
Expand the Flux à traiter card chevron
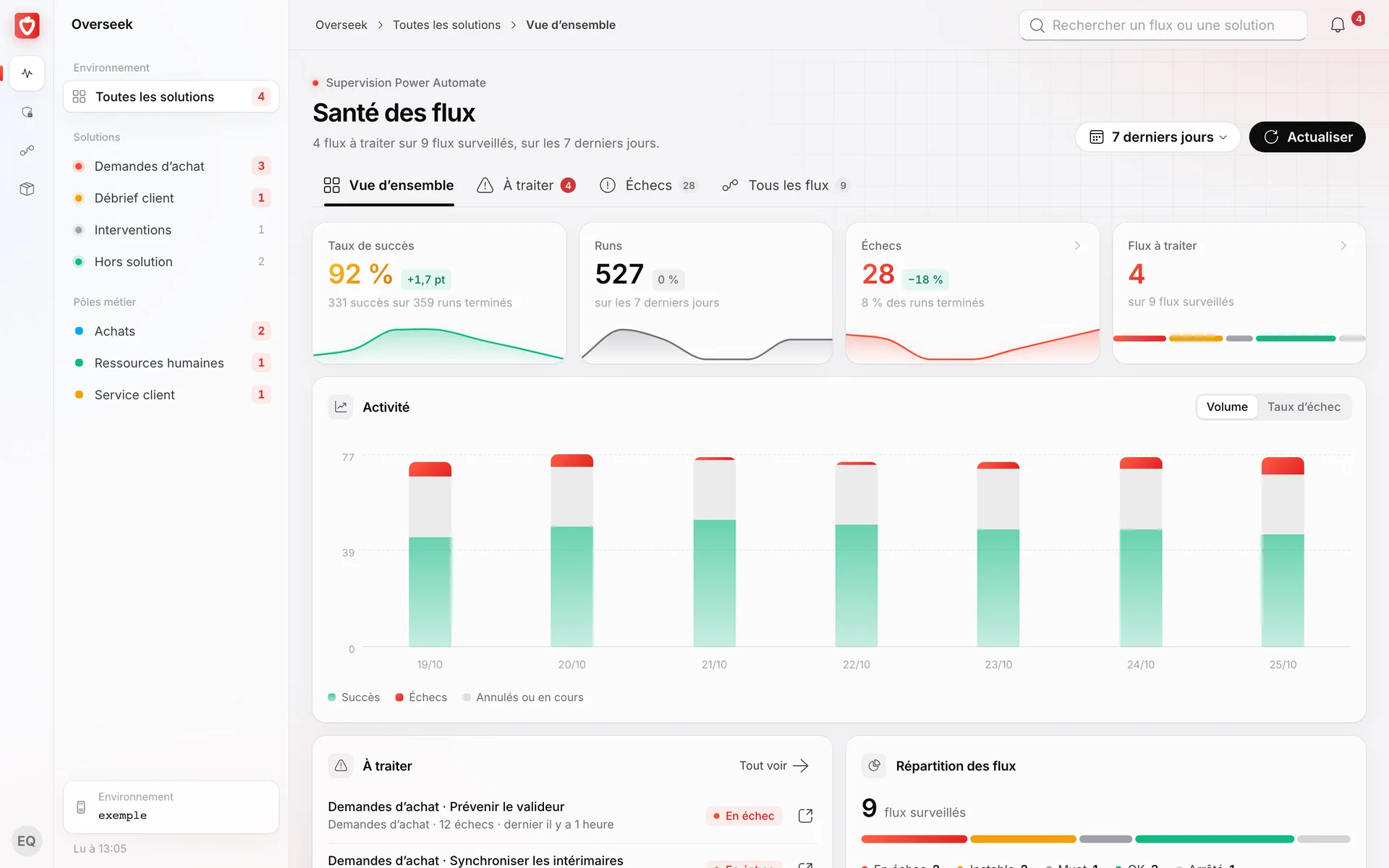[1343, 246]
